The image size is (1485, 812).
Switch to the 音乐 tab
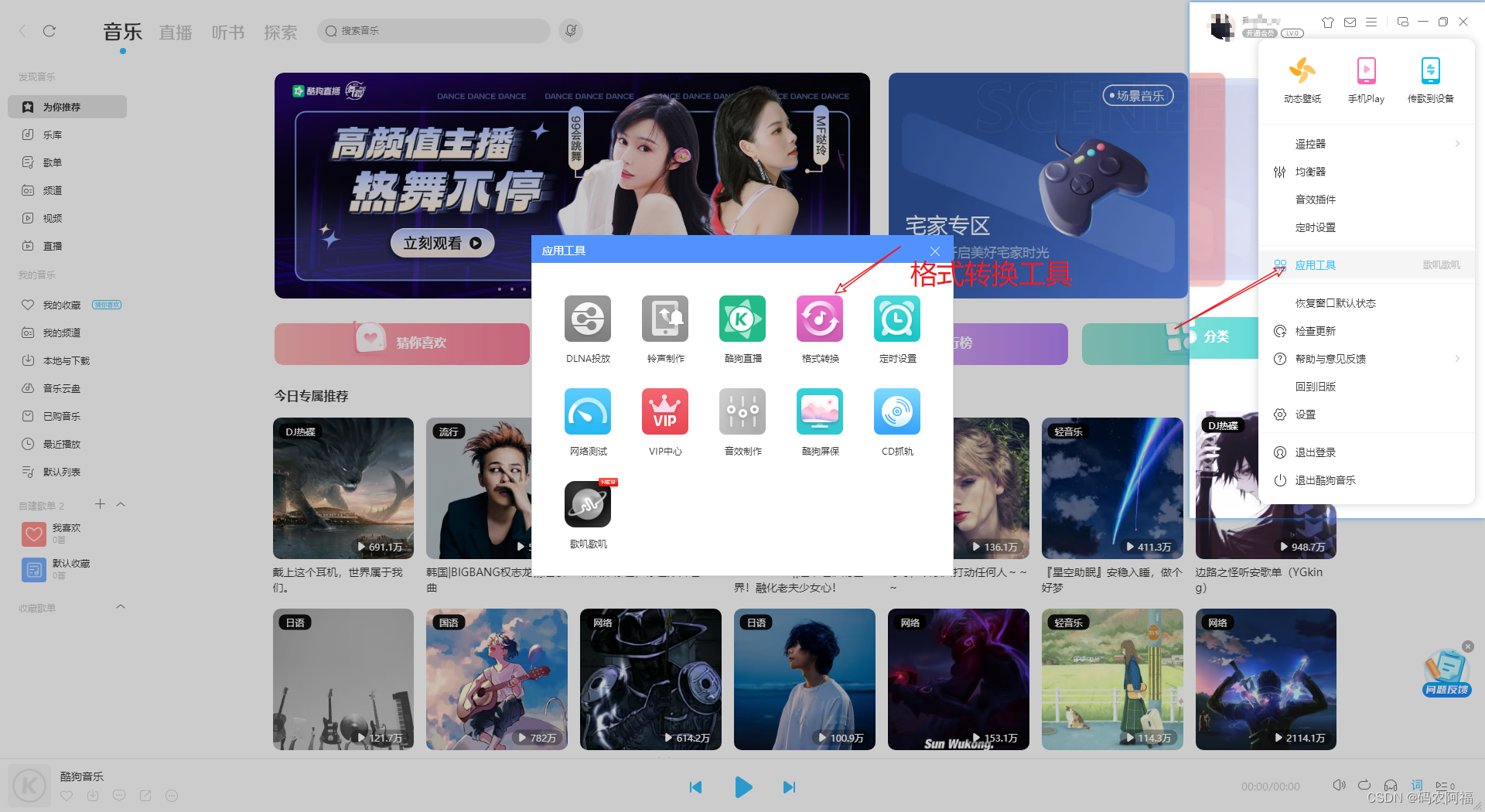click(x=123, y=32)
